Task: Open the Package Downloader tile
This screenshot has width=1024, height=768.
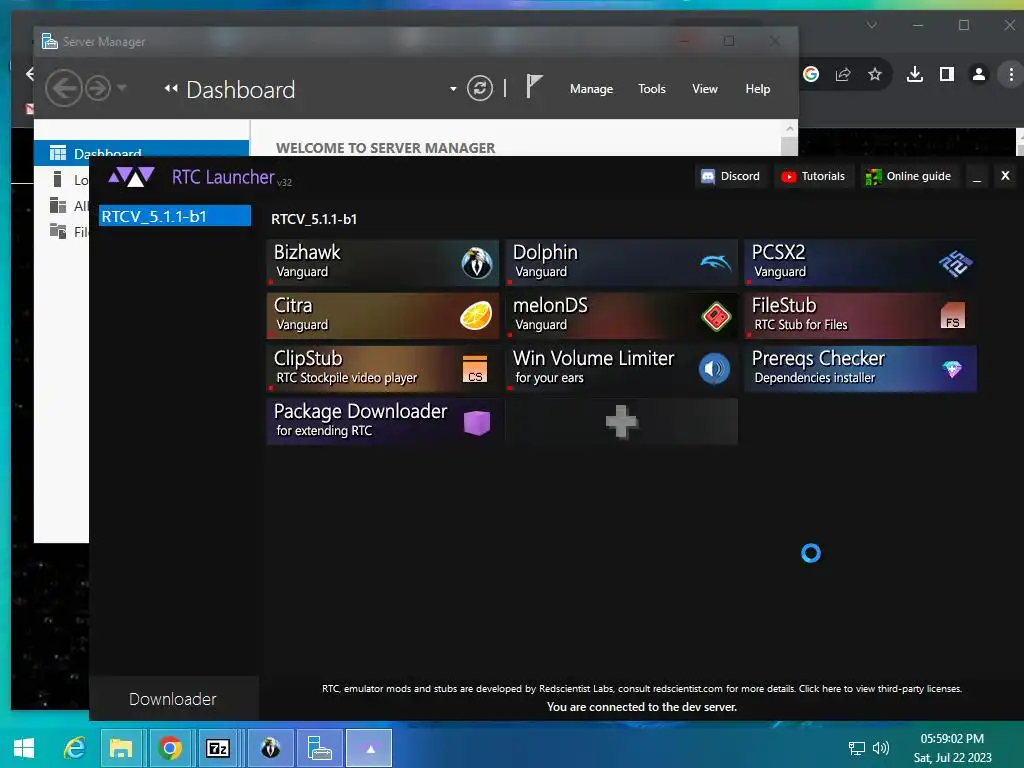Action: pyautogui.click(x=383, y=421)
